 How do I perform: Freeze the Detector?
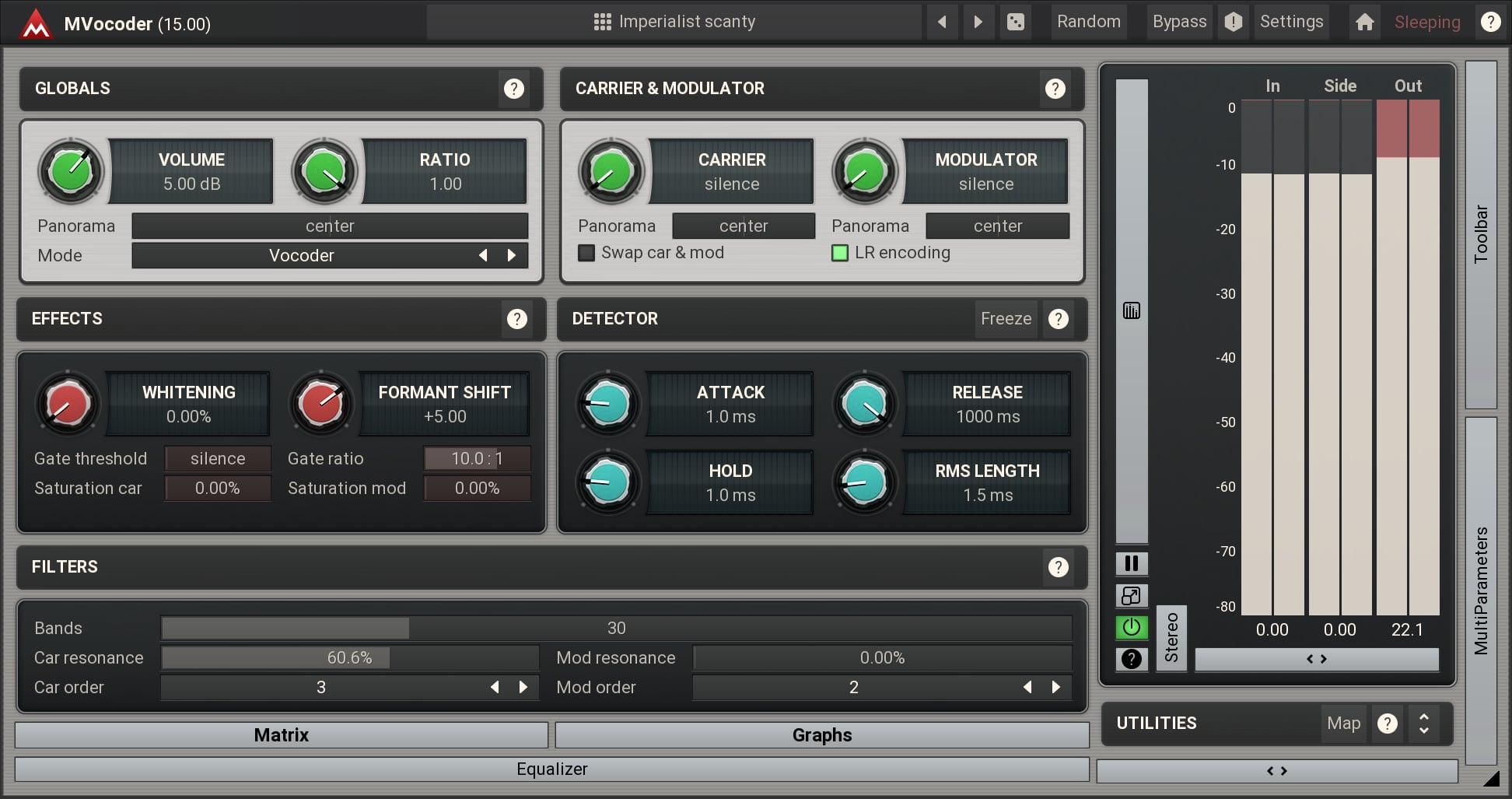pyautogui.click(x=1006, y=319)
